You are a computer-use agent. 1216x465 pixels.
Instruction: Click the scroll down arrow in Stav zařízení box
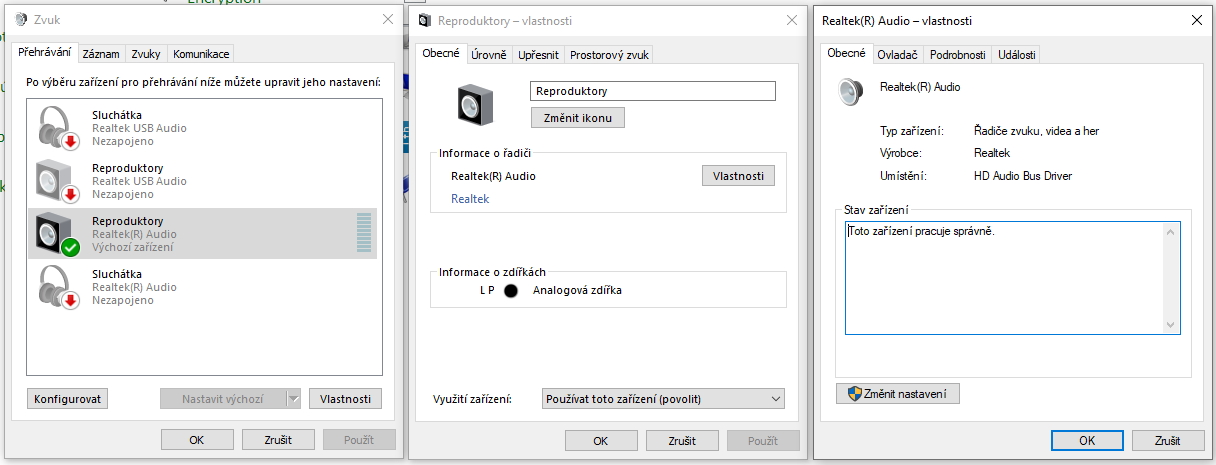1171,325
